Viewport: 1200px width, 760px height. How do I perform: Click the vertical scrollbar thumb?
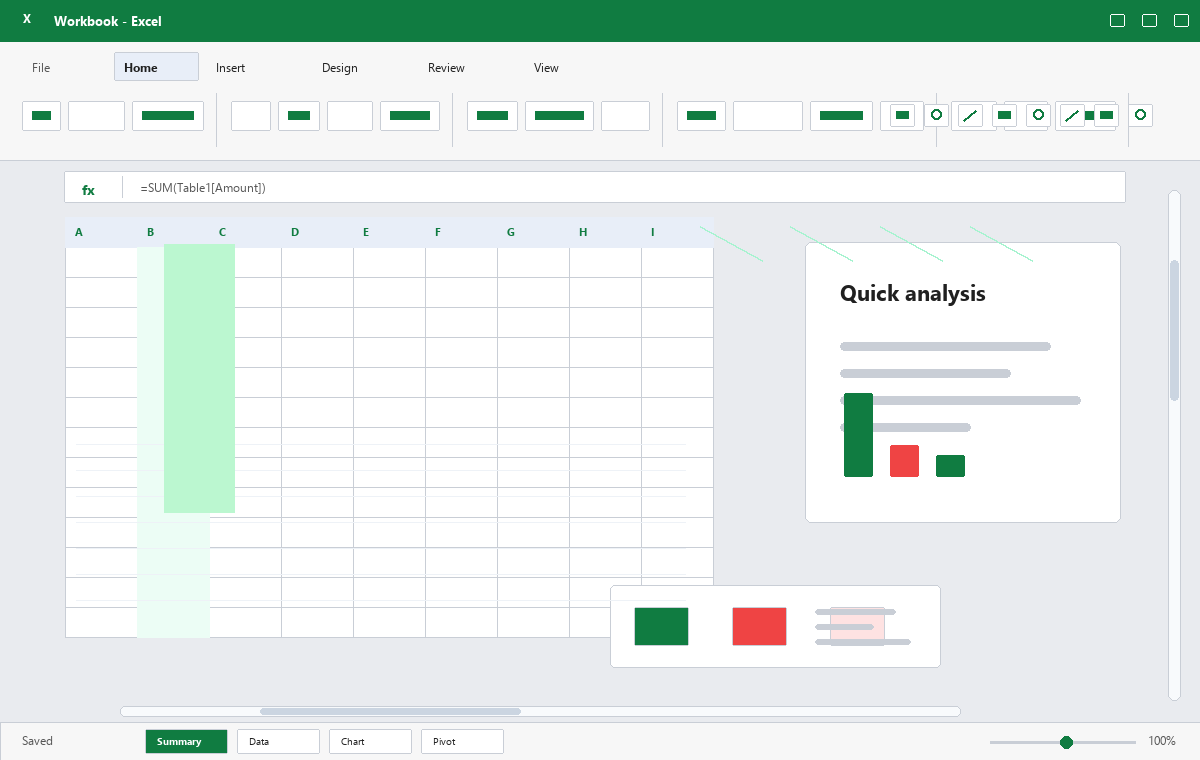click(1175, 330)
